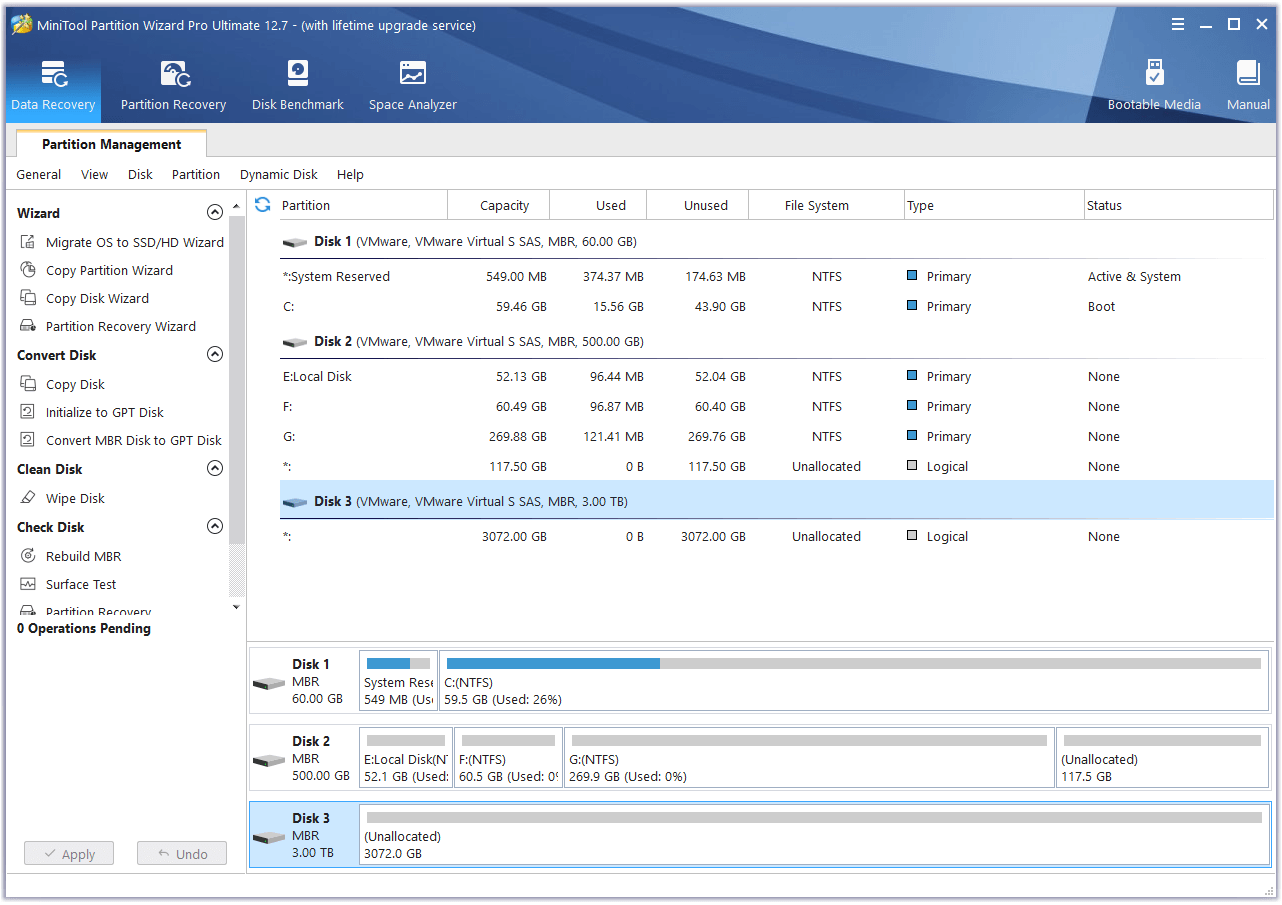Open the Dynamic Disk menu
1282x905 pixels.
(279, 174)
